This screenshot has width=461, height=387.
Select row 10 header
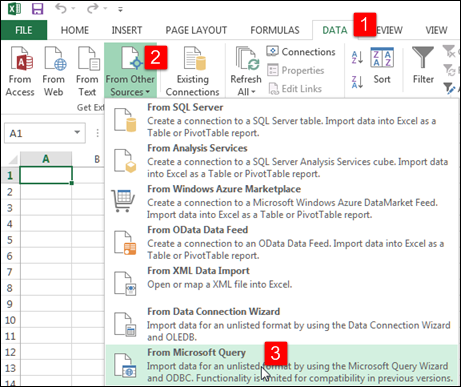pos(10,320)
